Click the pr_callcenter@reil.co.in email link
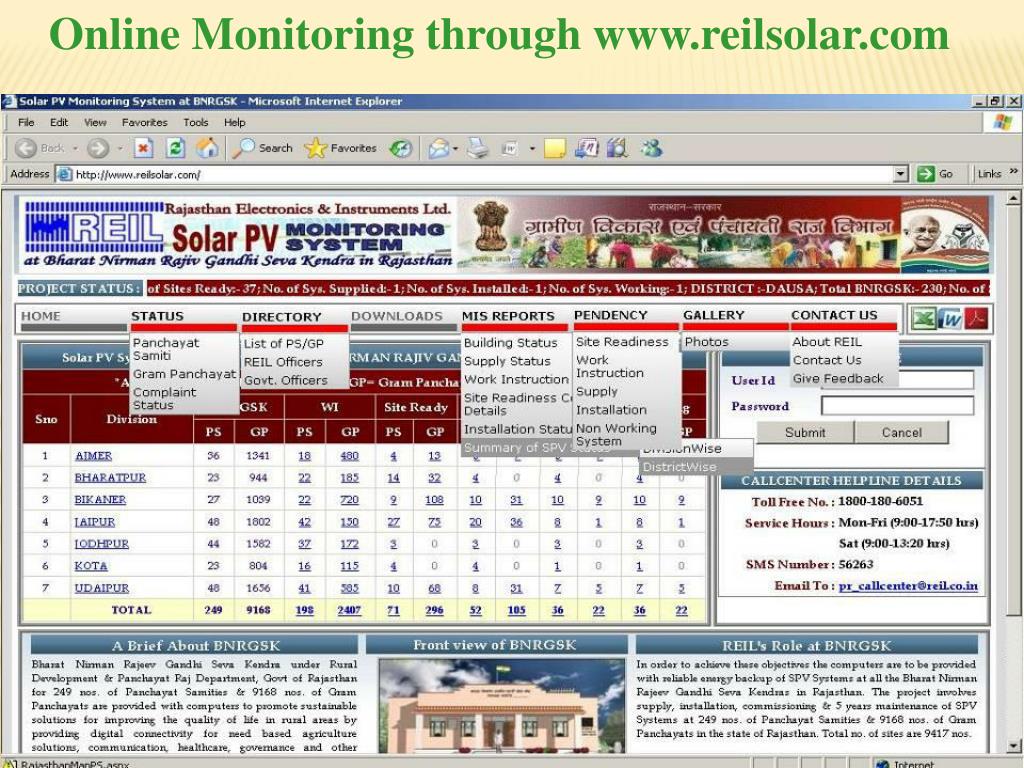This screenshot has width=1024, height=768. (x=908, y=586)
